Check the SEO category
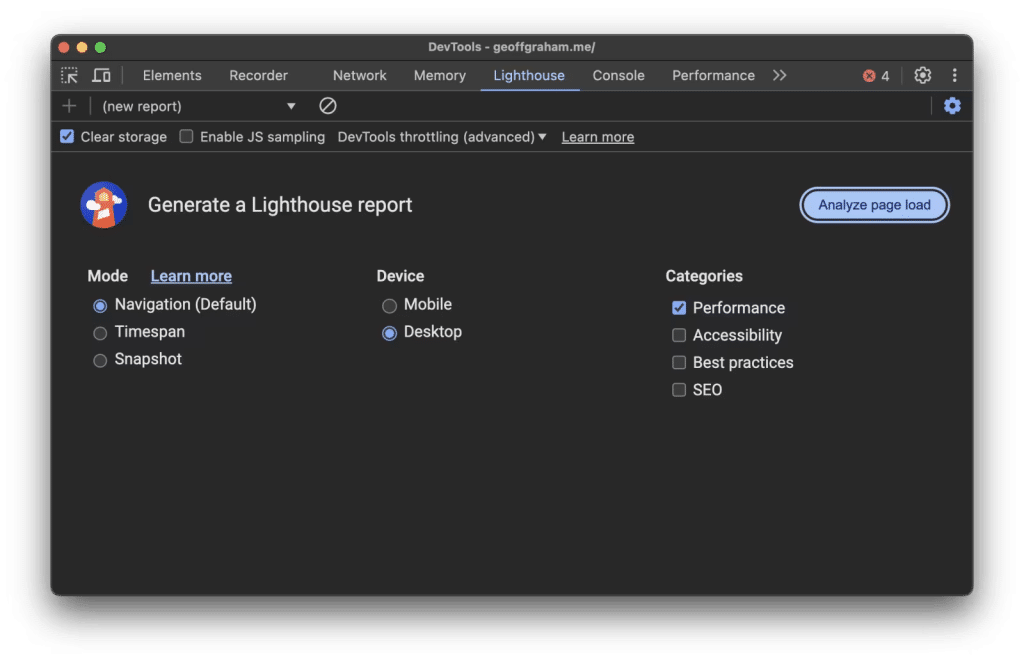The width and height of the screenshot is (1024, 663). [679, 390]
